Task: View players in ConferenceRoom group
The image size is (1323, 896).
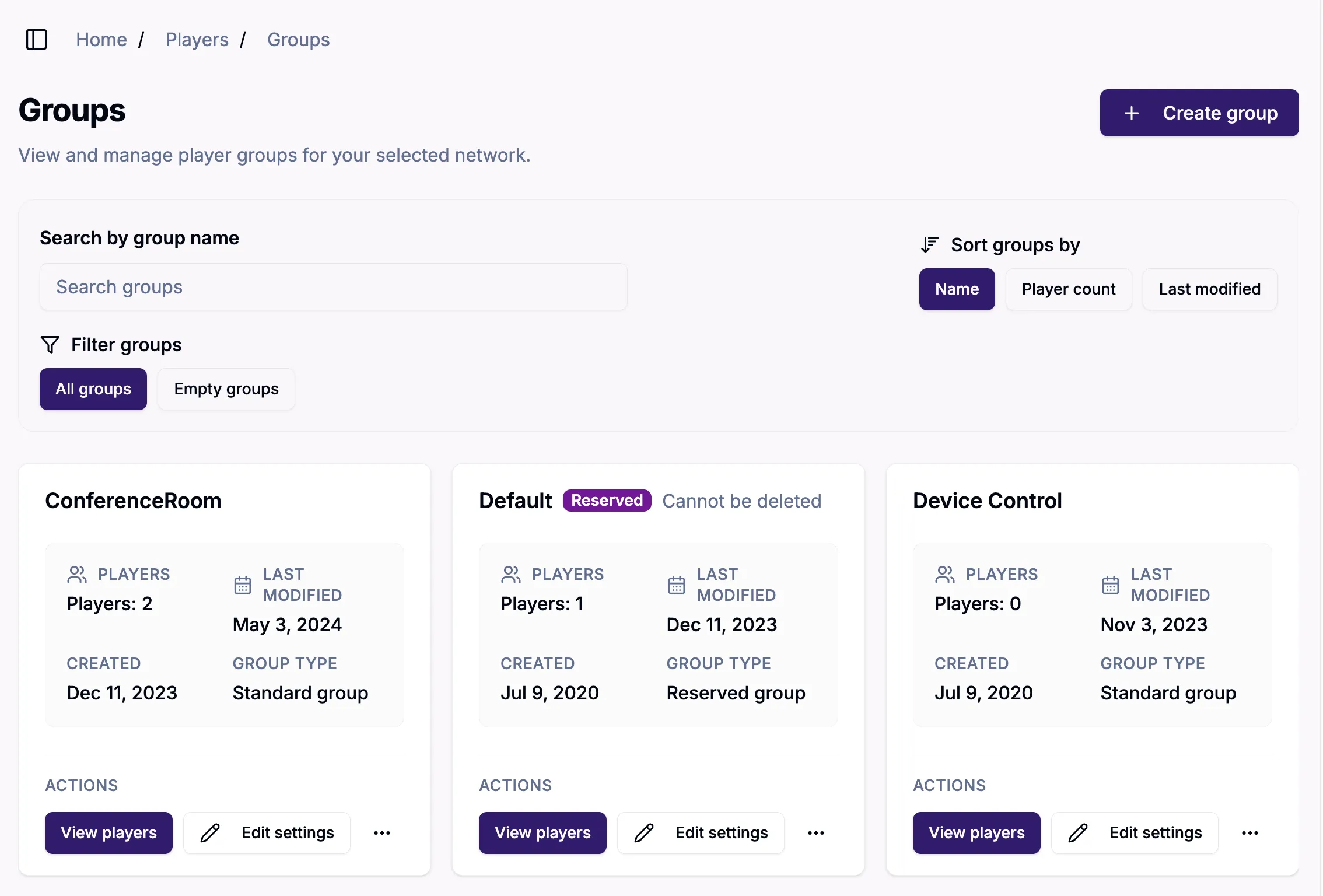Action: tap(109, 833)
